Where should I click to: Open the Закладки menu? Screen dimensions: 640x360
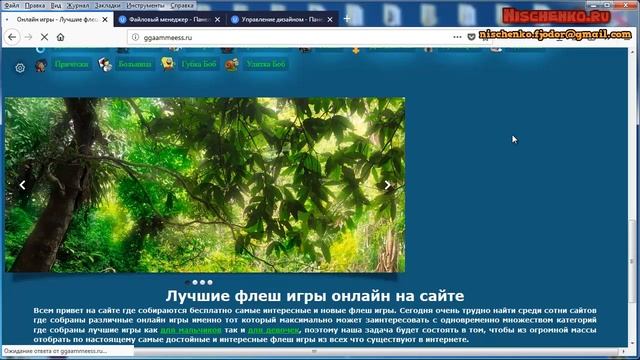point(108,5)
